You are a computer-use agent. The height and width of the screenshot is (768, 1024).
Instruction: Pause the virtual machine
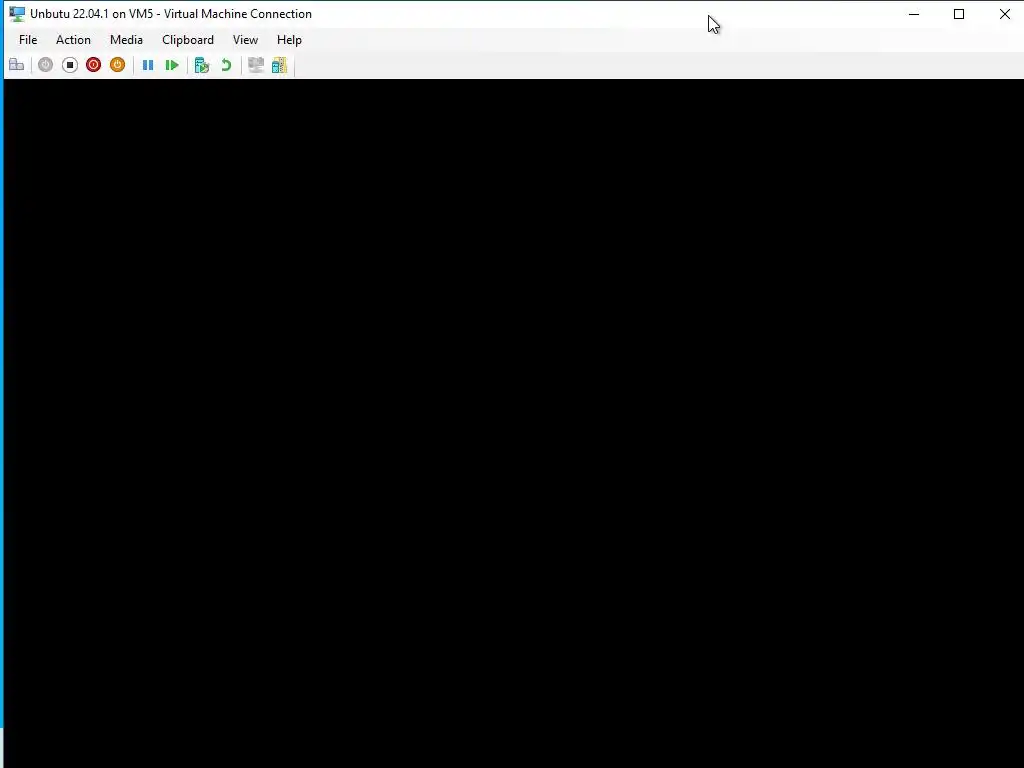pos(148,65)
